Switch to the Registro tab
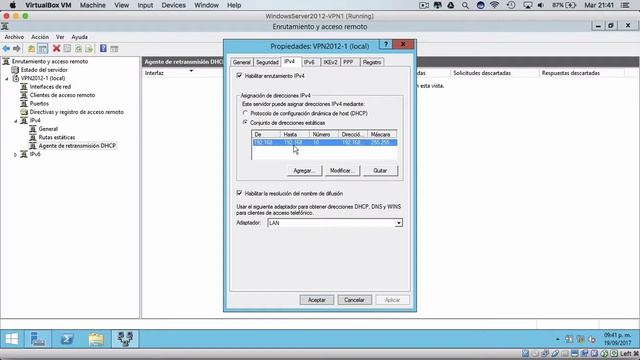640x360 pixels. point(372,62)
